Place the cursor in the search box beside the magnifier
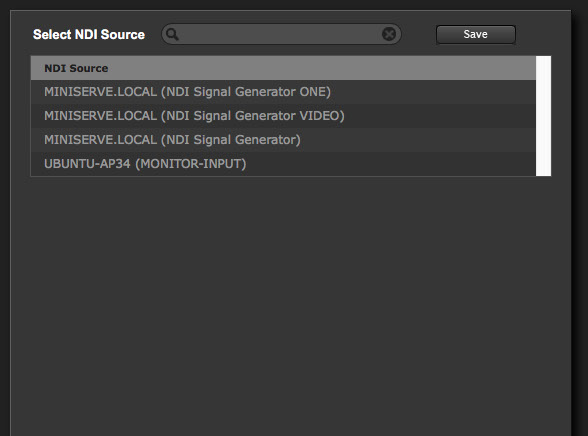This screenshot has width=588, height=436. (280, 34)
